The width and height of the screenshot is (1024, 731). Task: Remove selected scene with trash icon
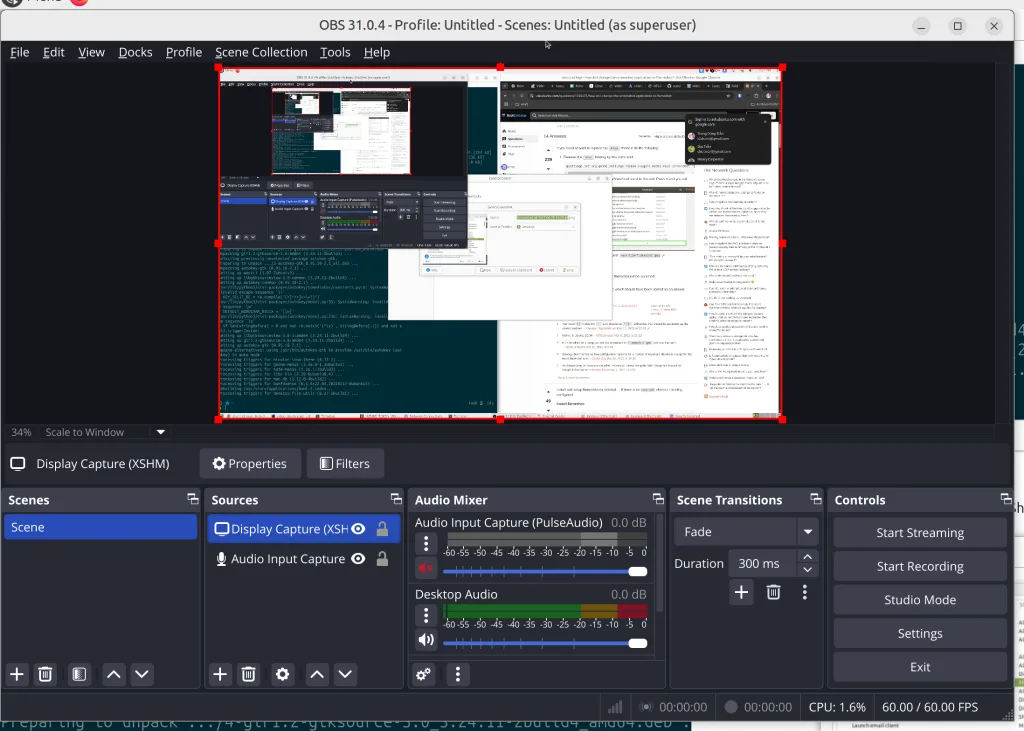pos(45,674)
